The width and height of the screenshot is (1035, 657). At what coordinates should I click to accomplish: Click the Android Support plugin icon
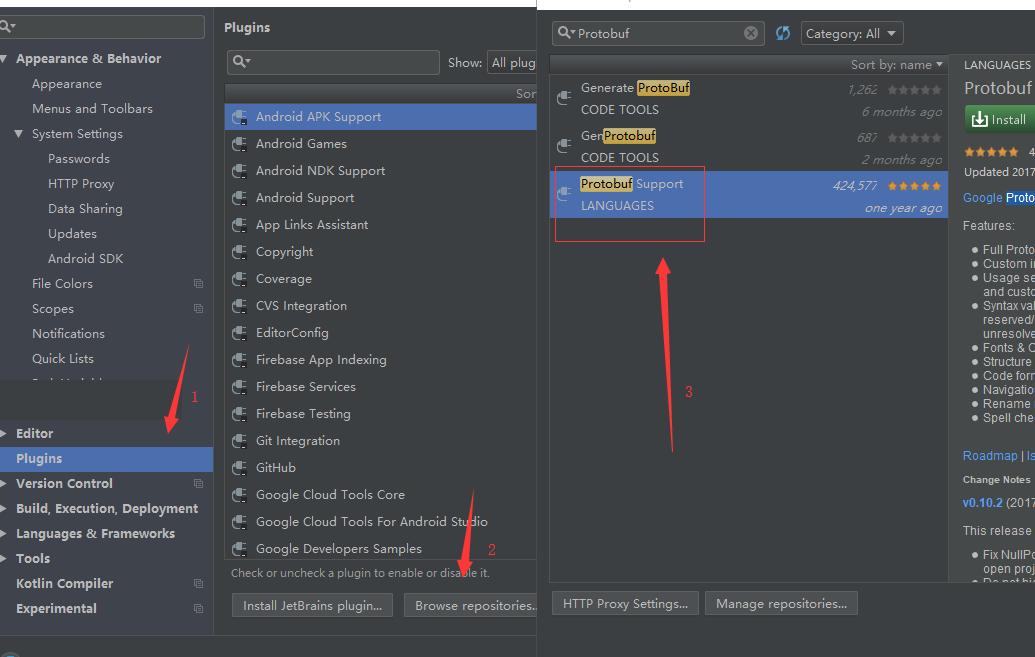(240, 198)
